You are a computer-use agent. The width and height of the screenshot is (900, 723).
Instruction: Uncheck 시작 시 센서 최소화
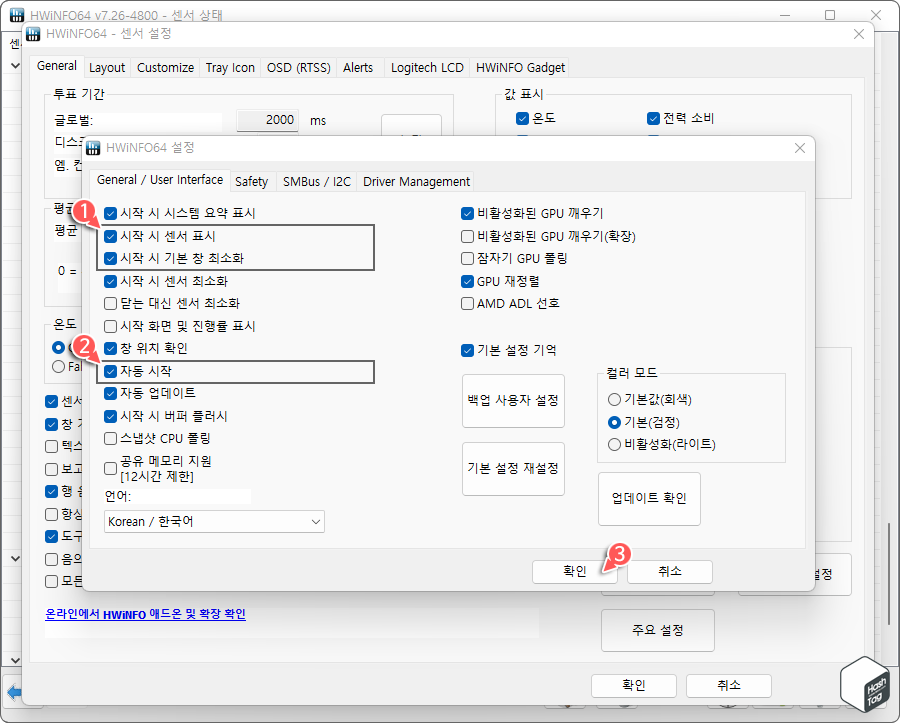click(110, 280)
